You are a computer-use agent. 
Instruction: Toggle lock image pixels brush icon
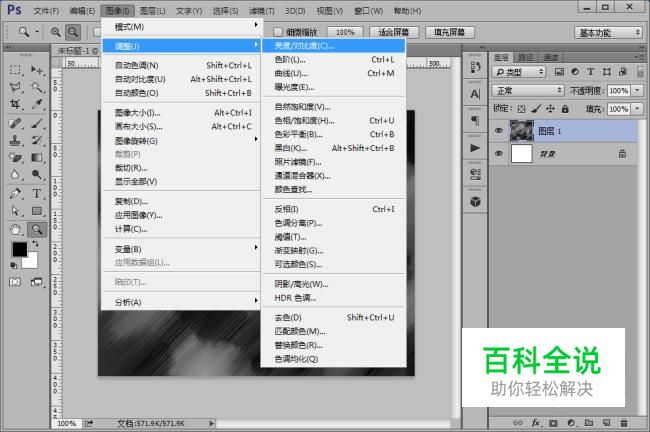(x=536, y=109)
